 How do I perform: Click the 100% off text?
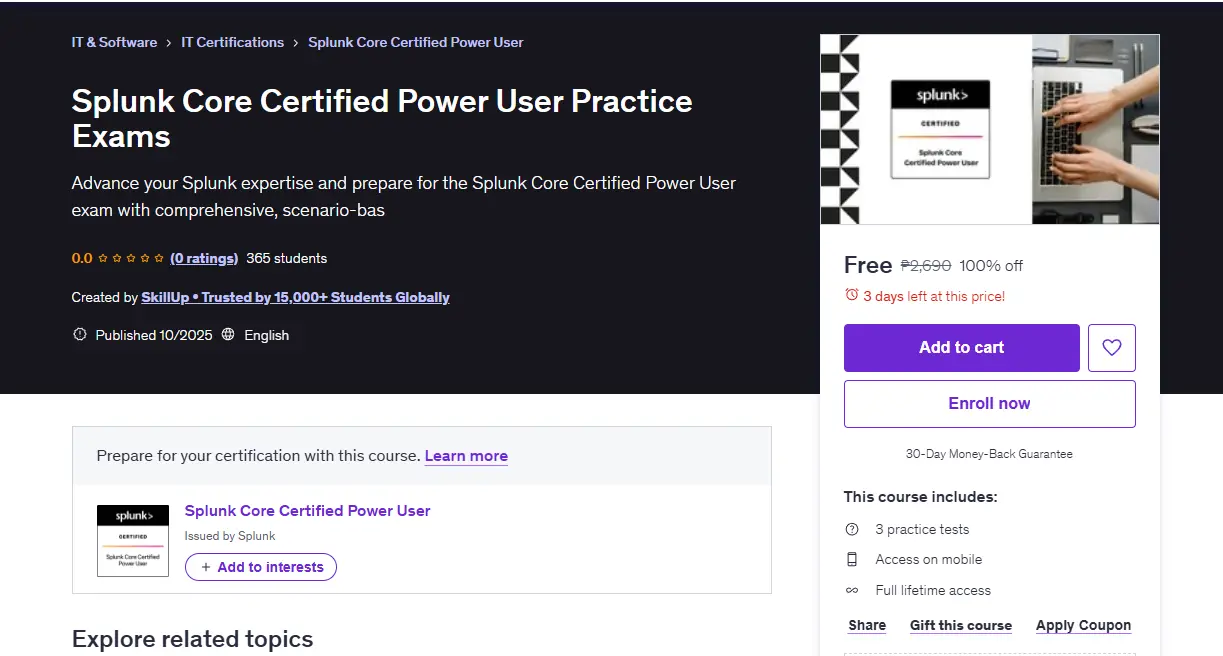(991, 266)
